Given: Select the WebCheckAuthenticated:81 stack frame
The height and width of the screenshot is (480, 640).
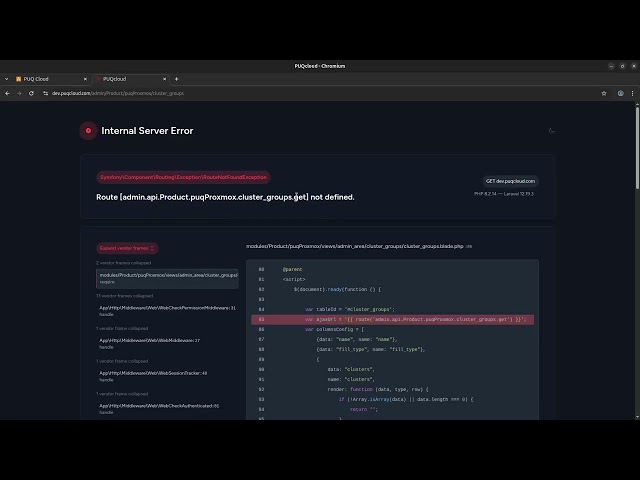Looking at the screenshot, I should (x=167, y=409).
